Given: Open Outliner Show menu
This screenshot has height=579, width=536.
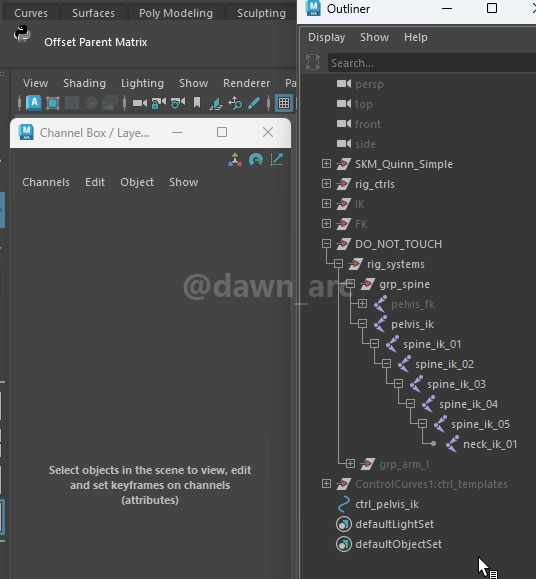Looking at the screenshot, I should click(374, 37).
